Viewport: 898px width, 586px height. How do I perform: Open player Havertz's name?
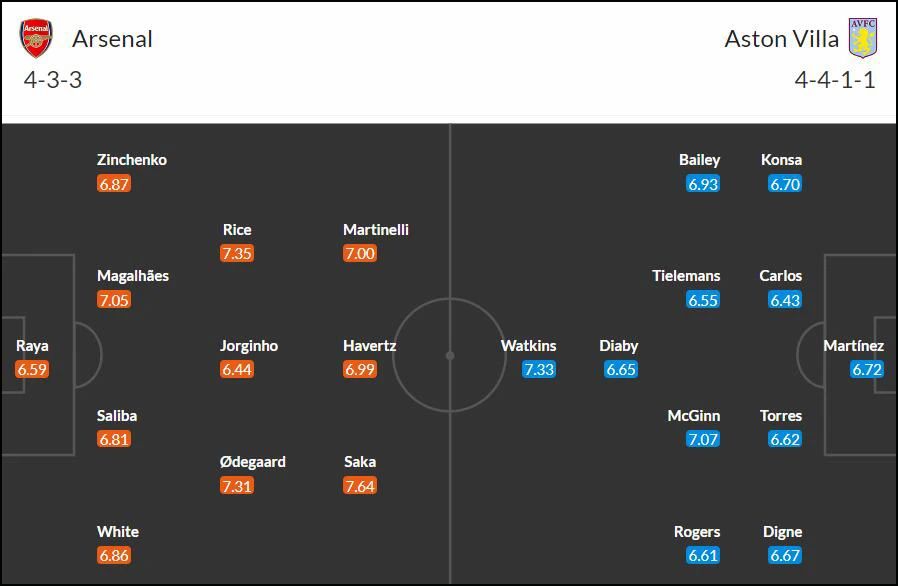tap(369, 346)
